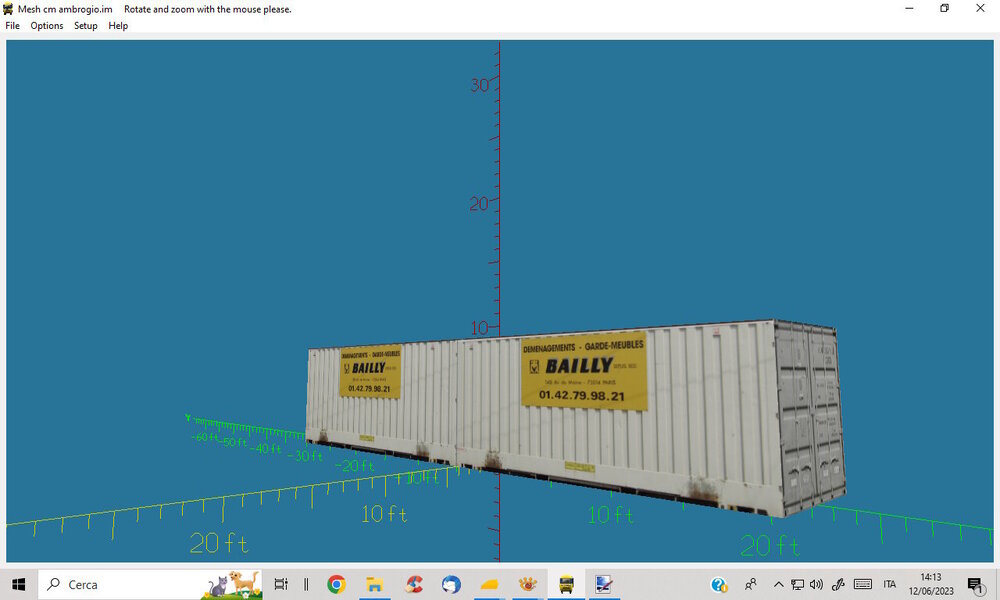The image size is (1000, 600).
Task: Switch the ITA input language indicator
Action: pos(890,584)
